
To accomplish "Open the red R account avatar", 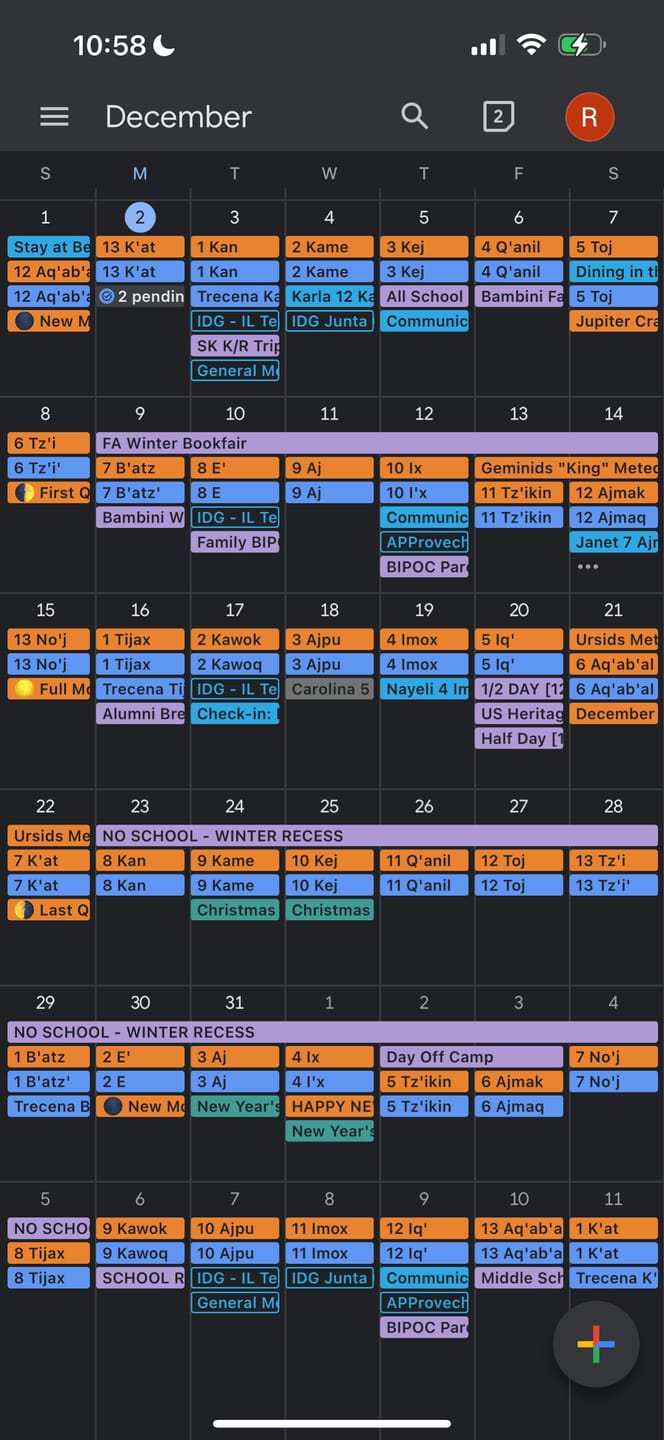I will 589,117.
